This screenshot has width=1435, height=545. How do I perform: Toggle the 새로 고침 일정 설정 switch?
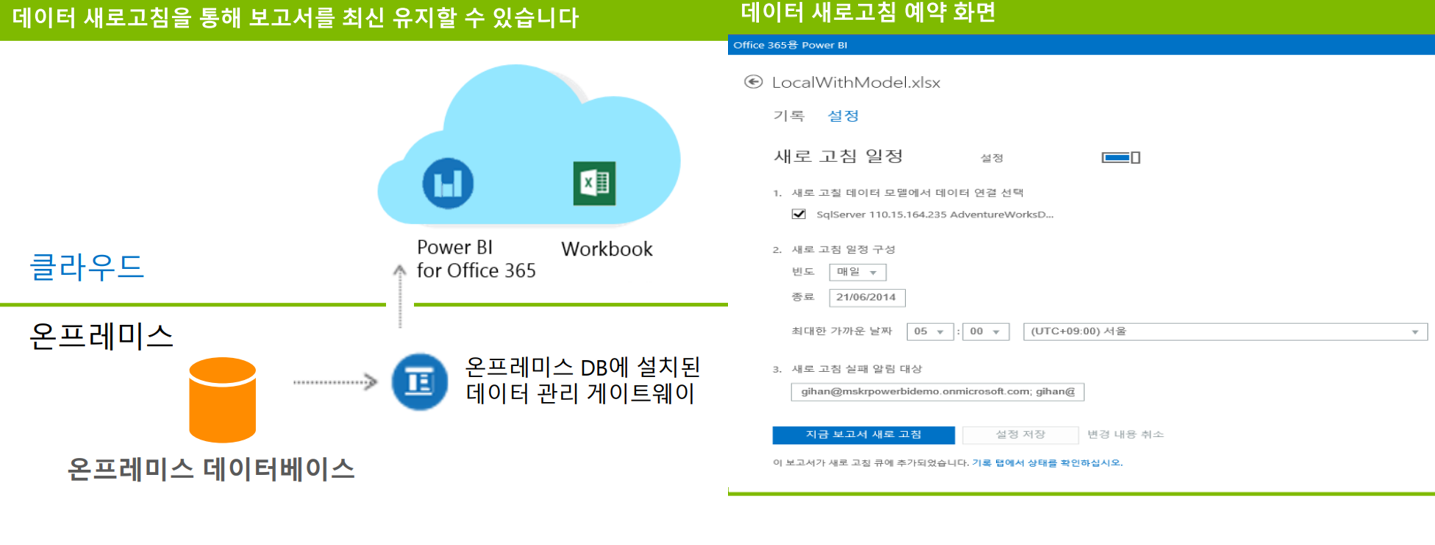pyautogui.click(x=1121, y=157)
